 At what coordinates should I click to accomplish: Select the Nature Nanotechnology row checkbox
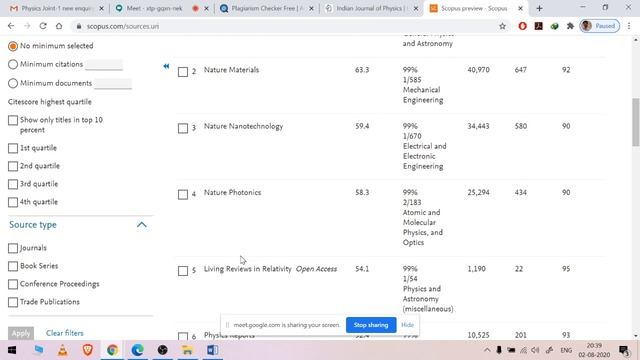tap(183, 128)
